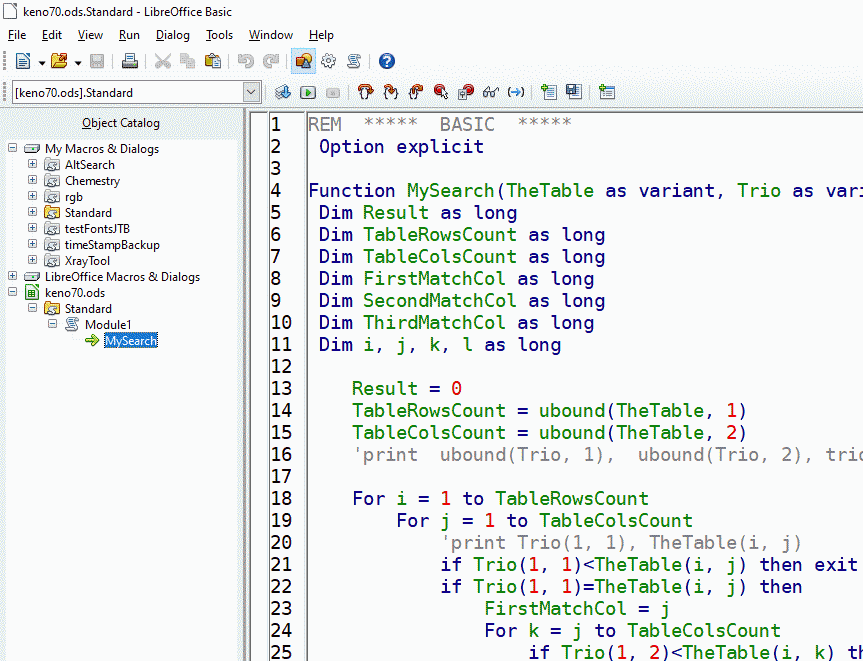Viewport: 863px width, 661px height.
Task: Collapse the keno70.ods document node
Action: [x=13, y=293]
